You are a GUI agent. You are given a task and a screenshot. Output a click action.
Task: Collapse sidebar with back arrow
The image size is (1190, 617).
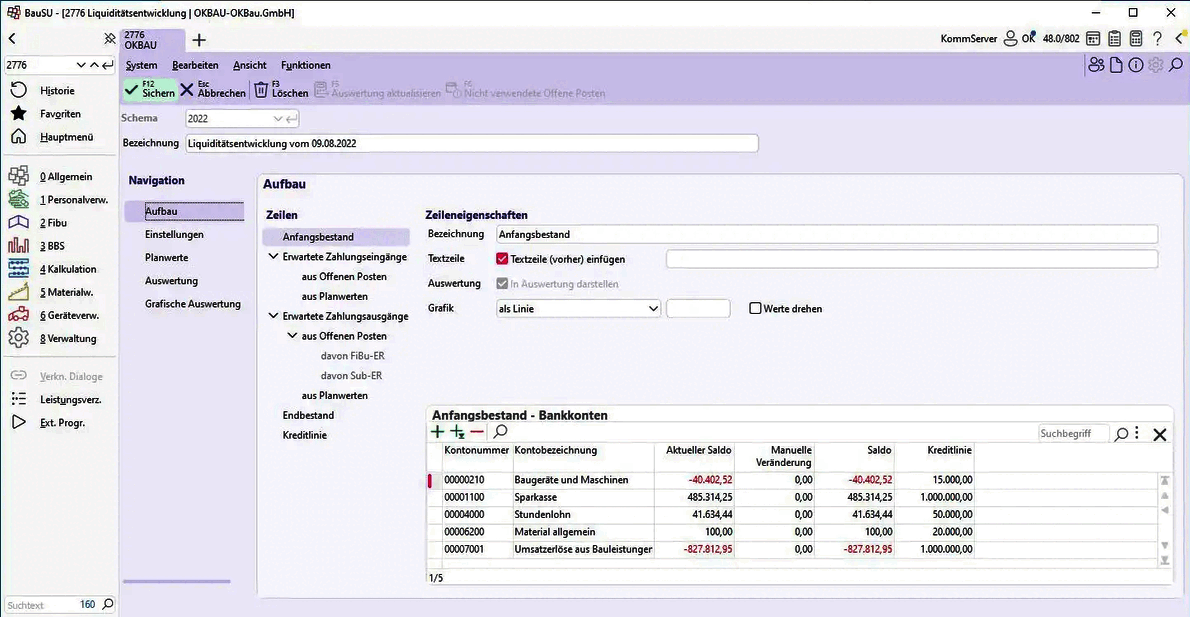point(12,38)
